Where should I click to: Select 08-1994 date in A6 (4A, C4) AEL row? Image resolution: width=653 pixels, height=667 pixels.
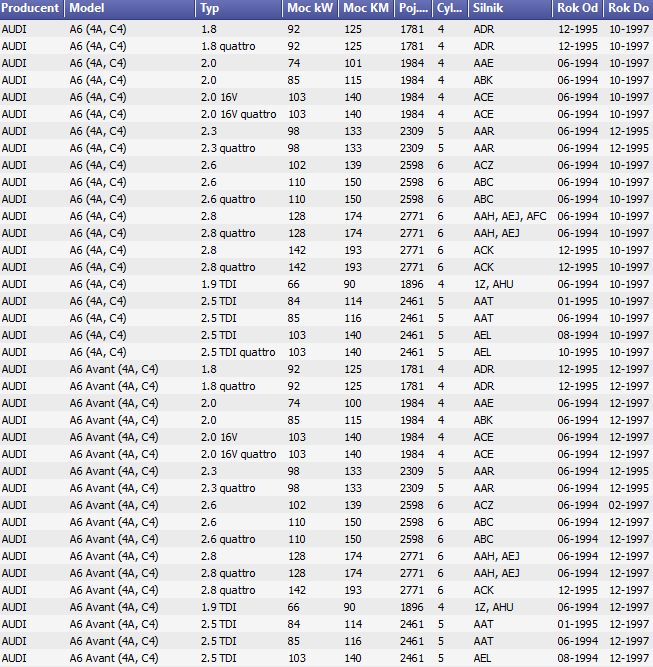(x=578, y=335)
